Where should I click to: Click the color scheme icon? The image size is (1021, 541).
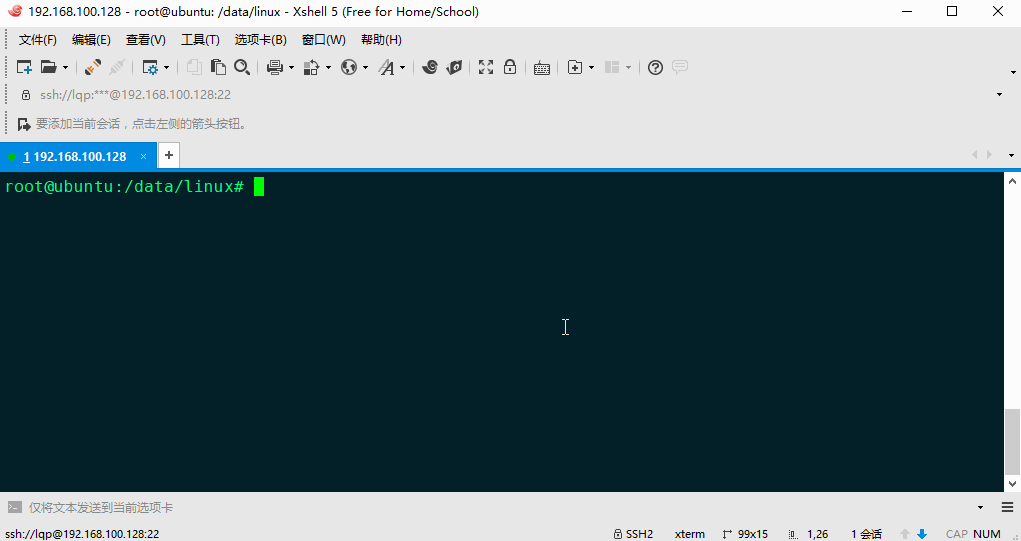pos(313,67)
